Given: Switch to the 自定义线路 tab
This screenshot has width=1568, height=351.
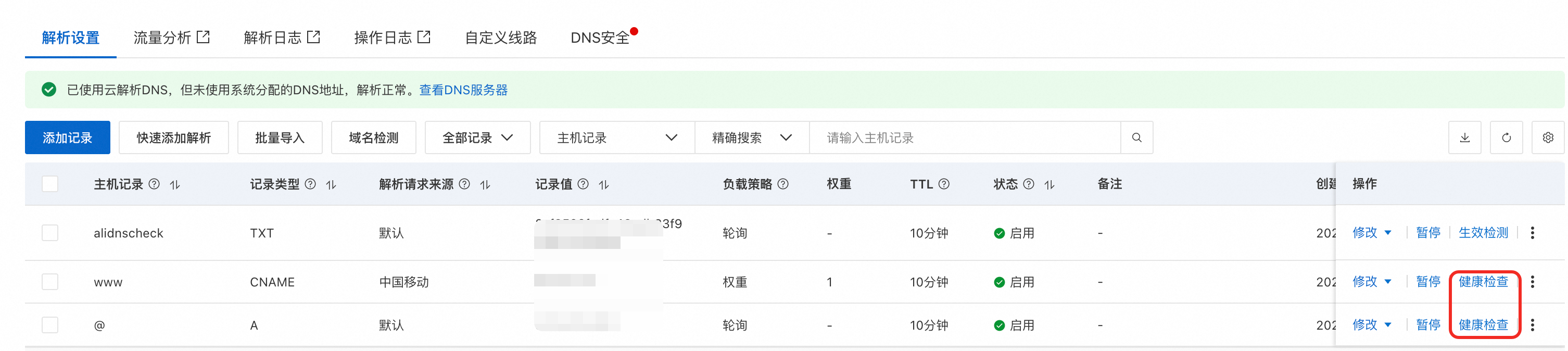Looking at the screenshot, I should [500, 38].
